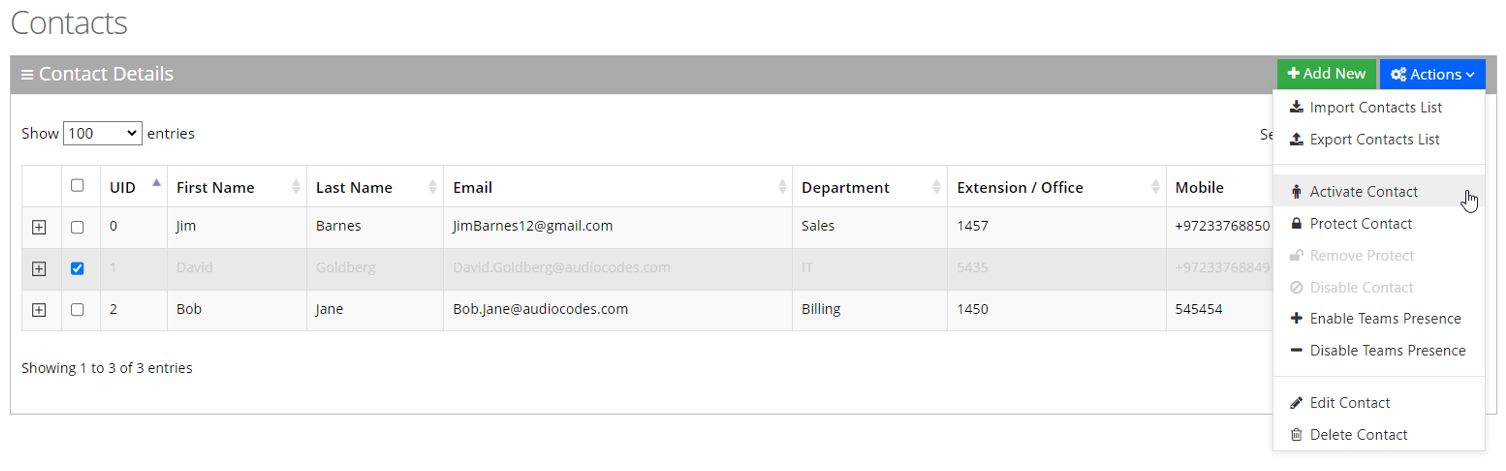Click the blue Actions dropdown button

click(x=1432, y=74)
